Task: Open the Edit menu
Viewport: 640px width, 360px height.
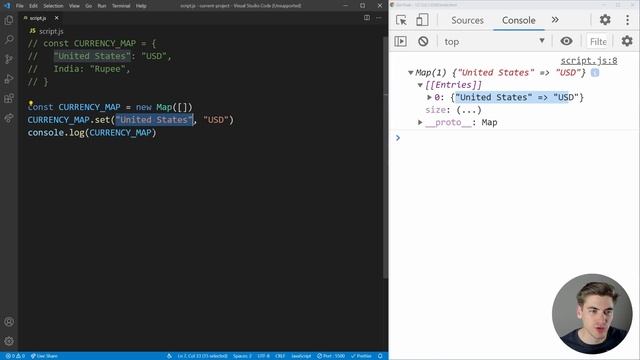Action: [33, 6]
